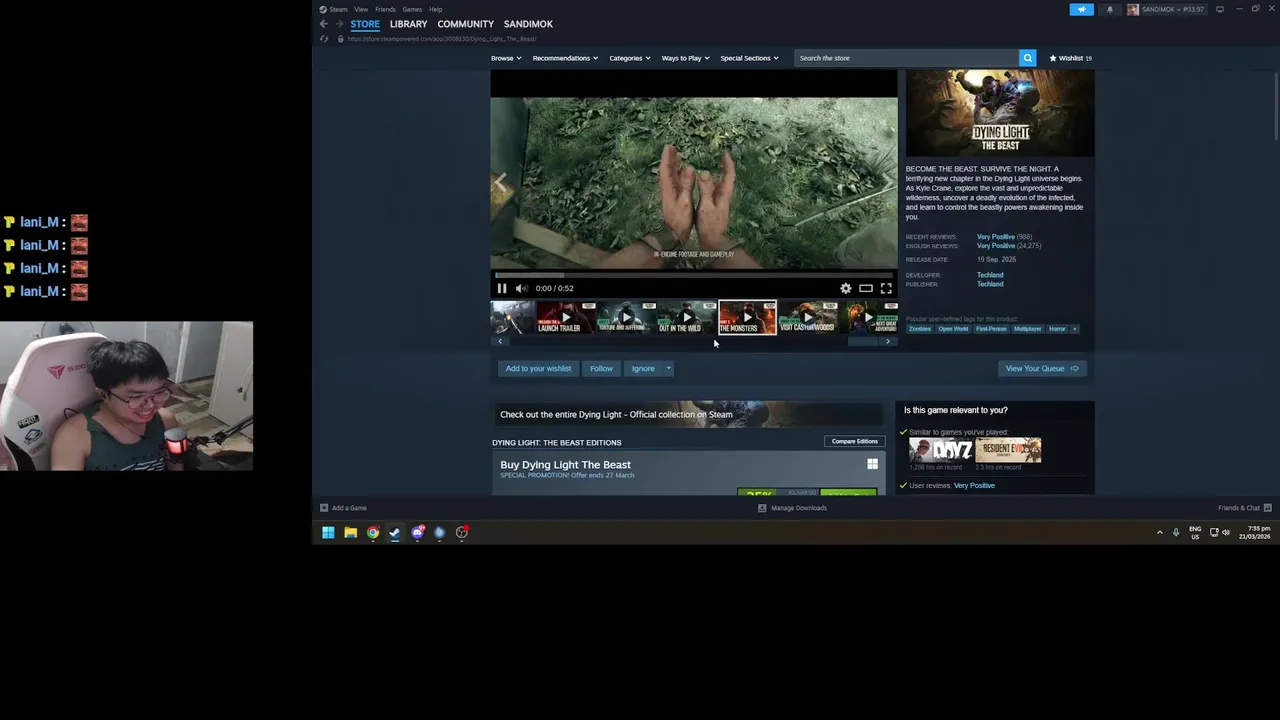Play the Visit Castor Woods thumbnail
The height and width of the screenshot is (720, 1280).
coord(807,318)
